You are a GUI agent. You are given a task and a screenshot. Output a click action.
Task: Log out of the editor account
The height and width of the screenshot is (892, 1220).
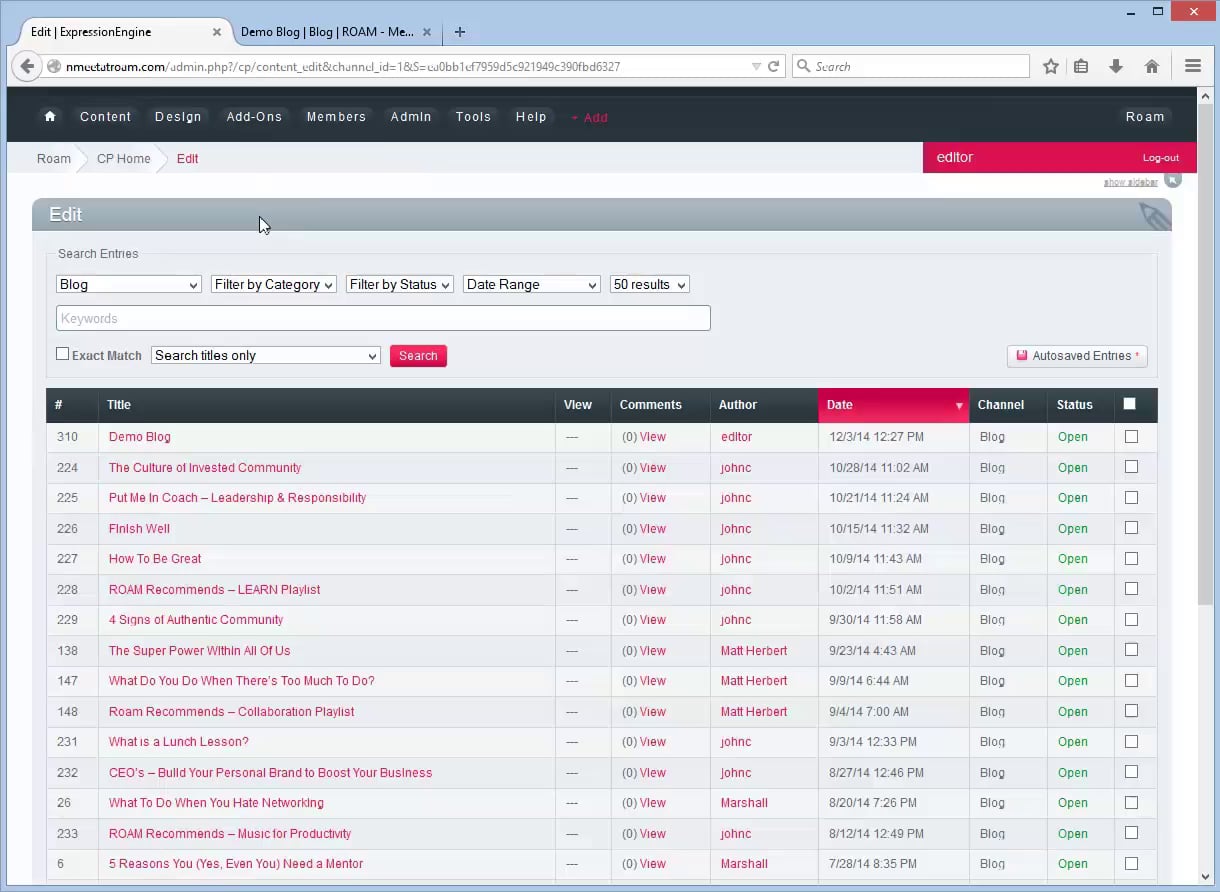point(1161,158)
